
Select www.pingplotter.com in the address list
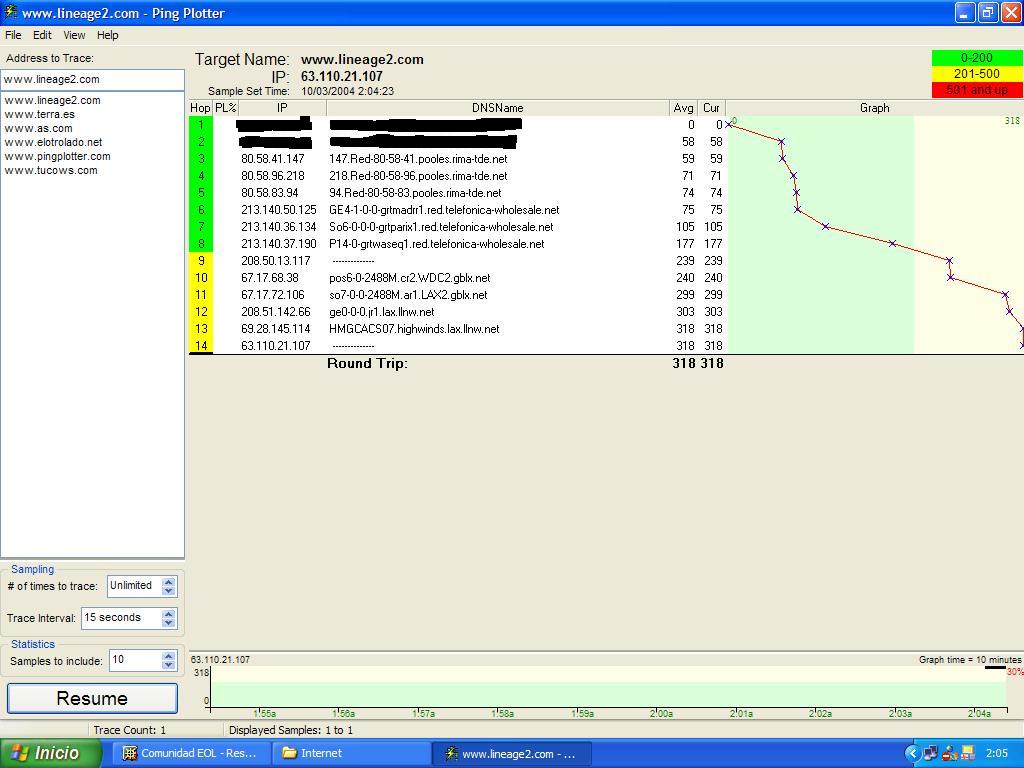point(57,157)
